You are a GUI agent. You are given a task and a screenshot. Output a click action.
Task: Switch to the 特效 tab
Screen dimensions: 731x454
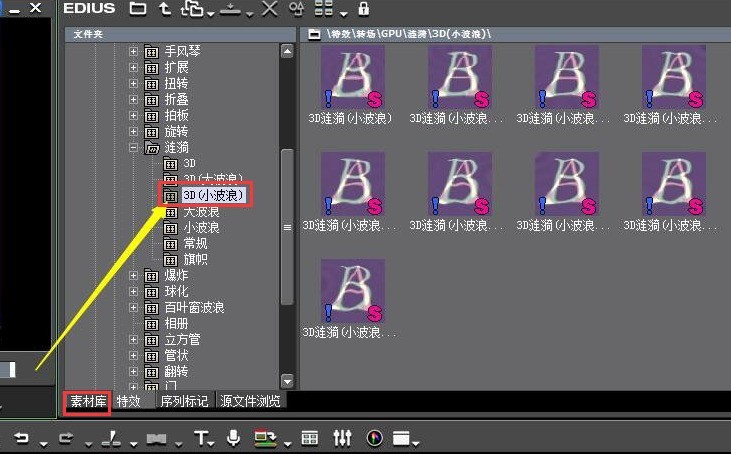[129, 401]
